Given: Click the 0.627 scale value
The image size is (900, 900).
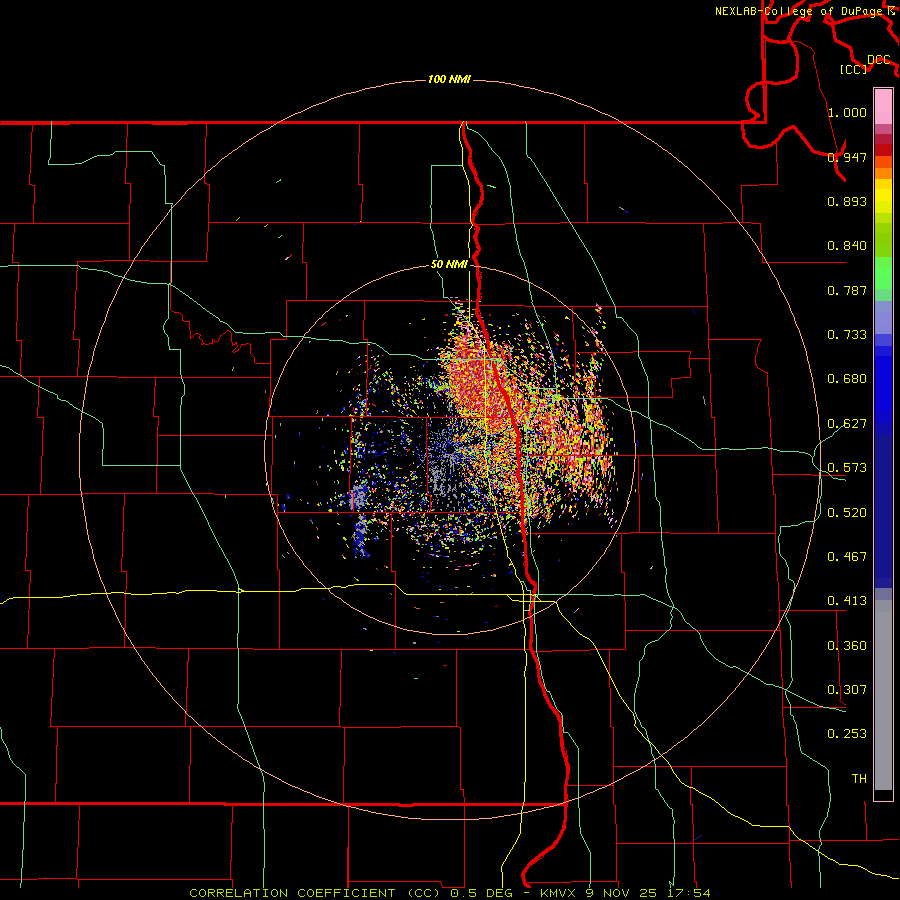Looking at the screenshot, I should 847,423.
